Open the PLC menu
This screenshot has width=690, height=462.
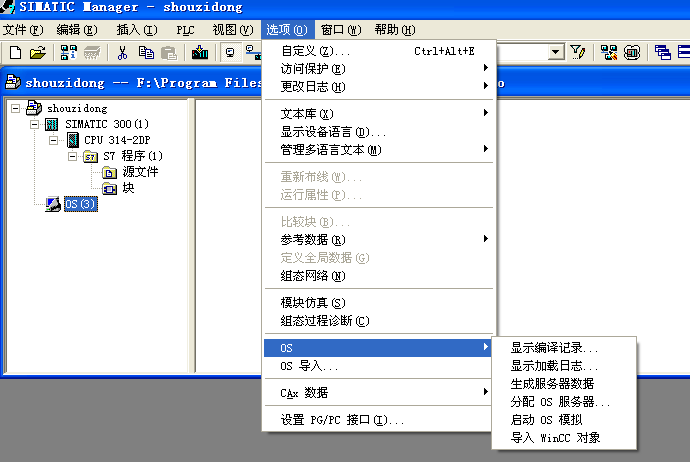pos(185,30)
